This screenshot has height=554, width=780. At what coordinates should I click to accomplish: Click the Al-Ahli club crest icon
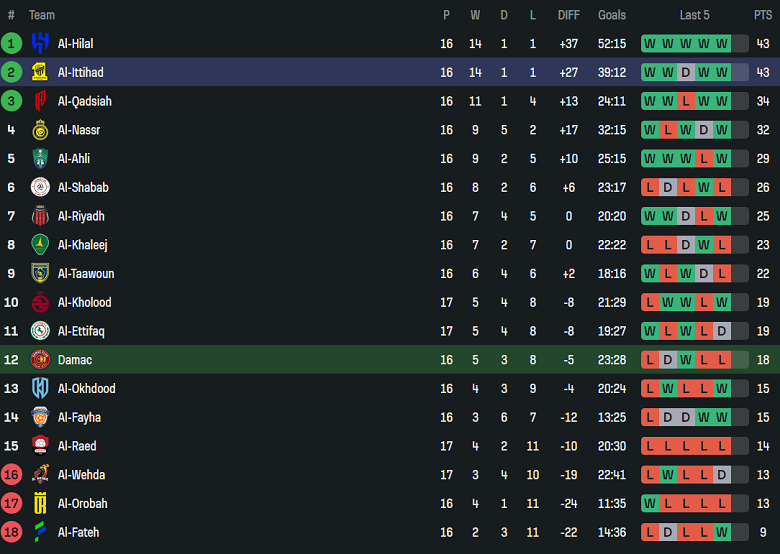pyautogui.click(x=40, y=158)
